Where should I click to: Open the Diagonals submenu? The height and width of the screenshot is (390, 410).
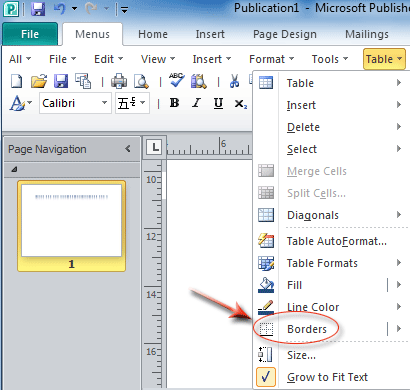click(331, 215)
